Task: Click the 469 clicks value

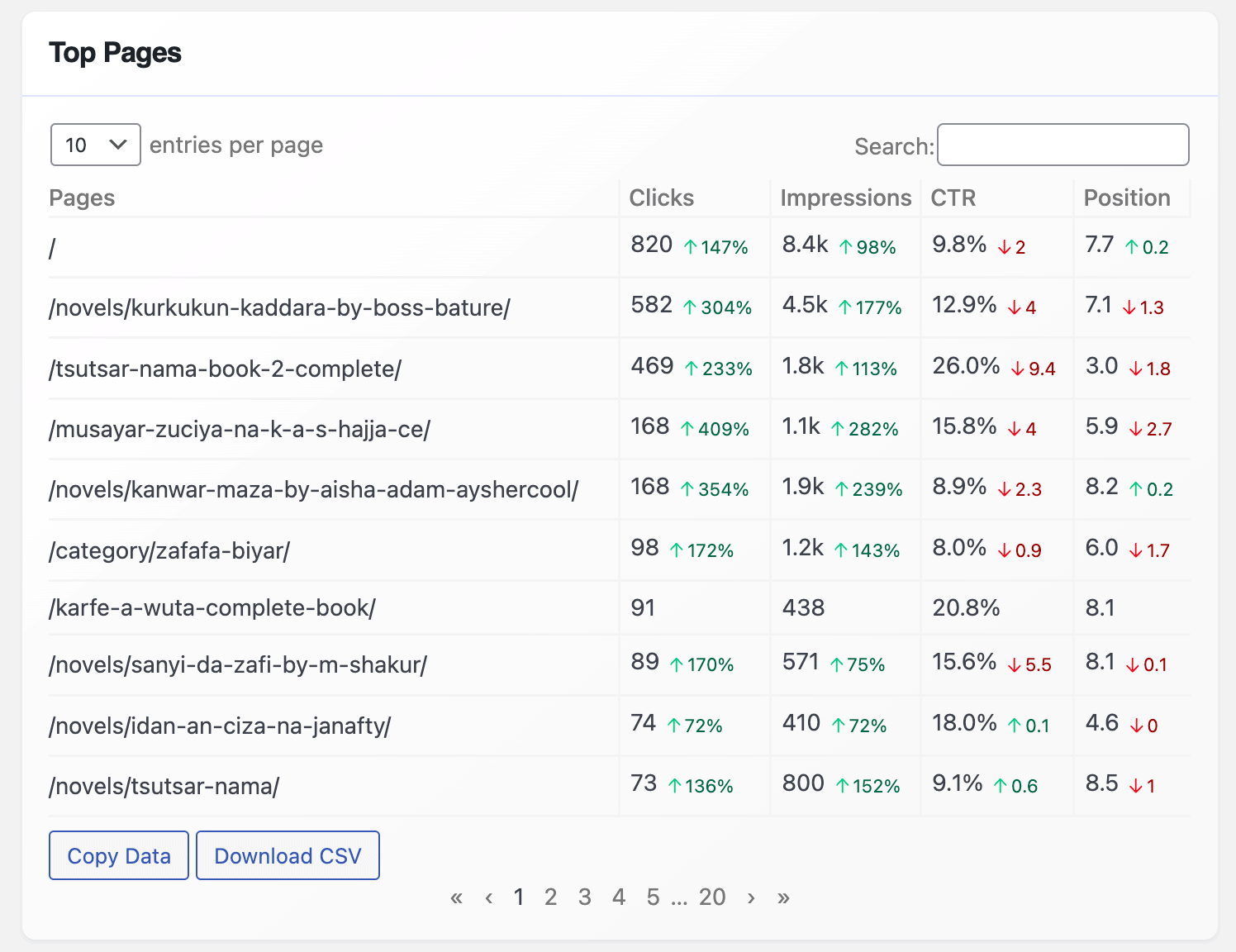Action: 653,366
